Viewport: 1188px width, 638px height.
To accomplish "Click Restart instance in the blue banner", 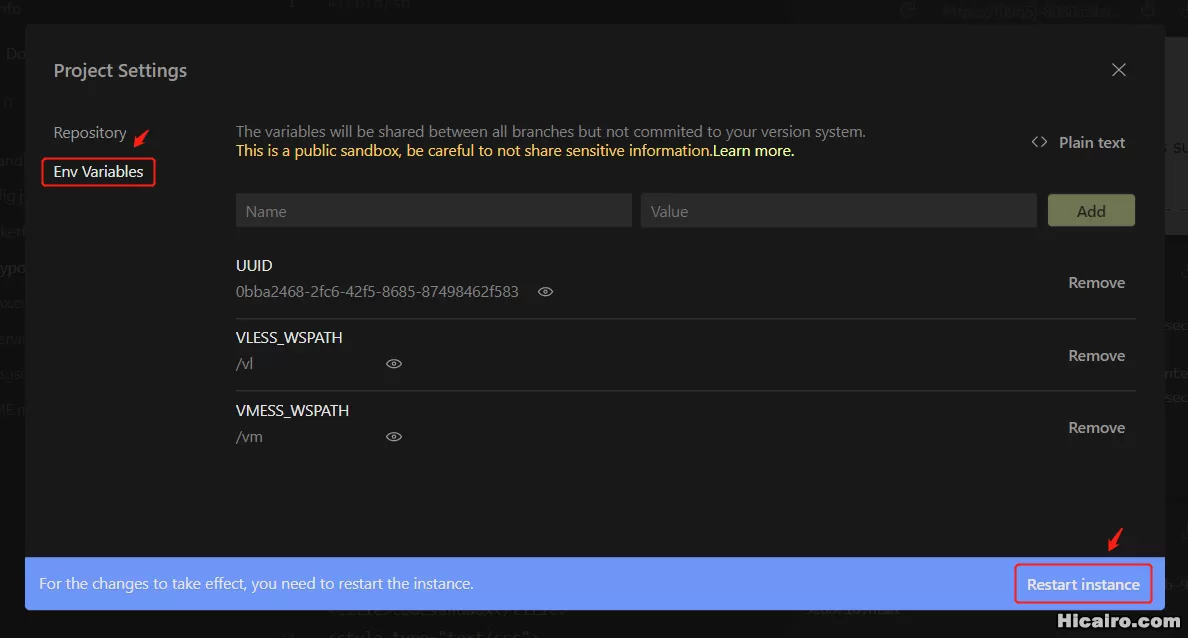I will pos(1083,584).
